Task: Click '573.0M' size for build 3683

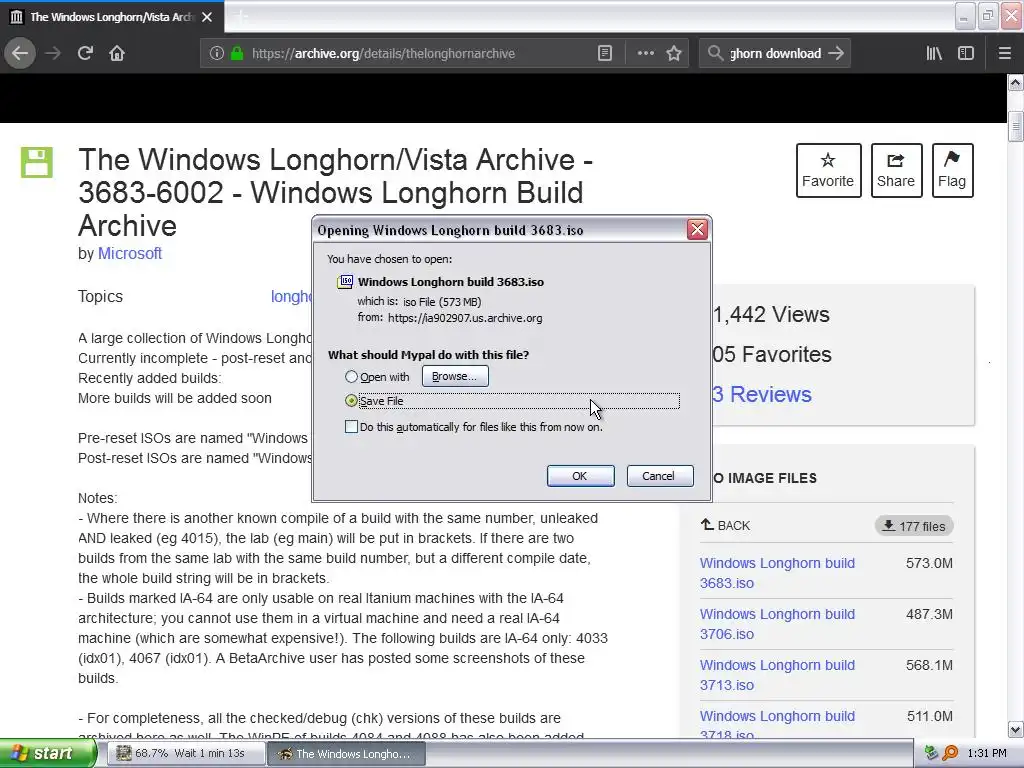Action: point(929,563)
